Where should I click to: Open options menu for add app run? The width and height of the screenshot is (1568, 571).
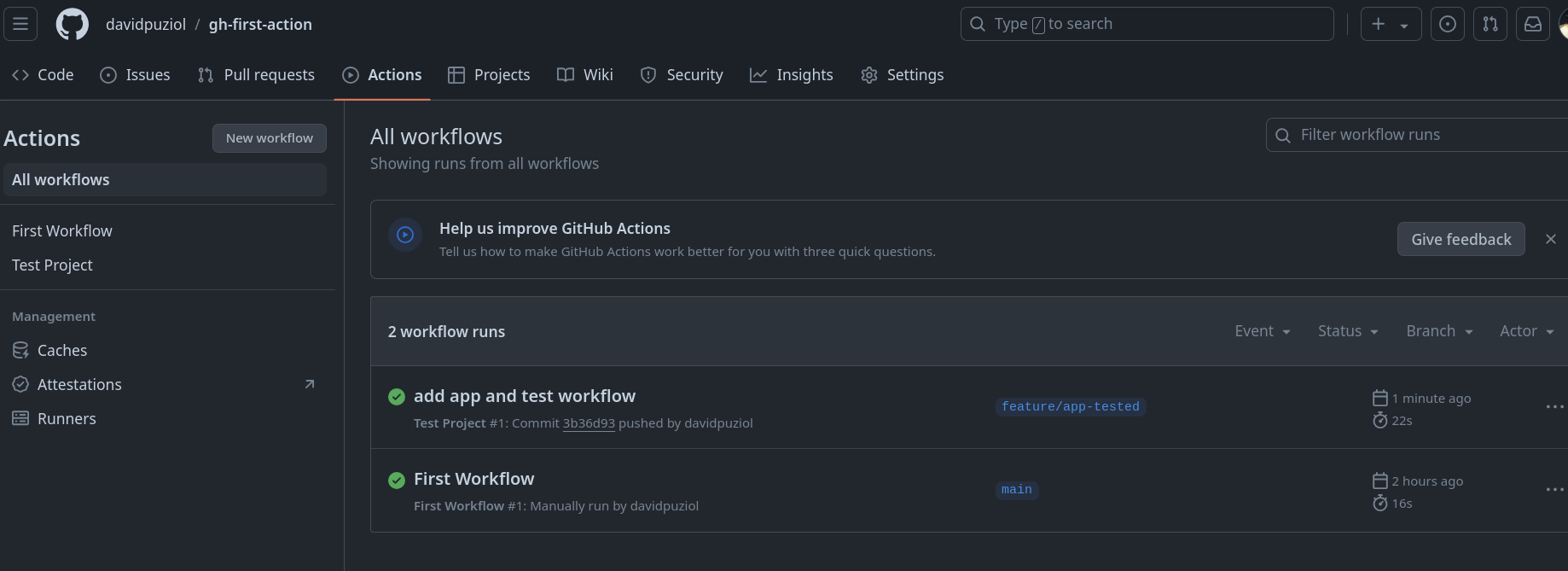tap(1553, 407)
